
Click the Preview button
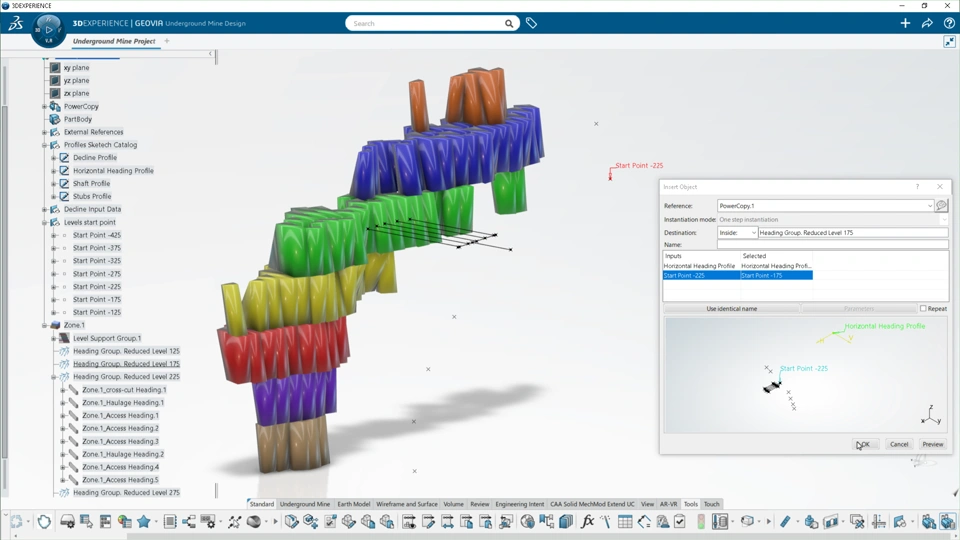pyautogui.click(x=932, y=444)
